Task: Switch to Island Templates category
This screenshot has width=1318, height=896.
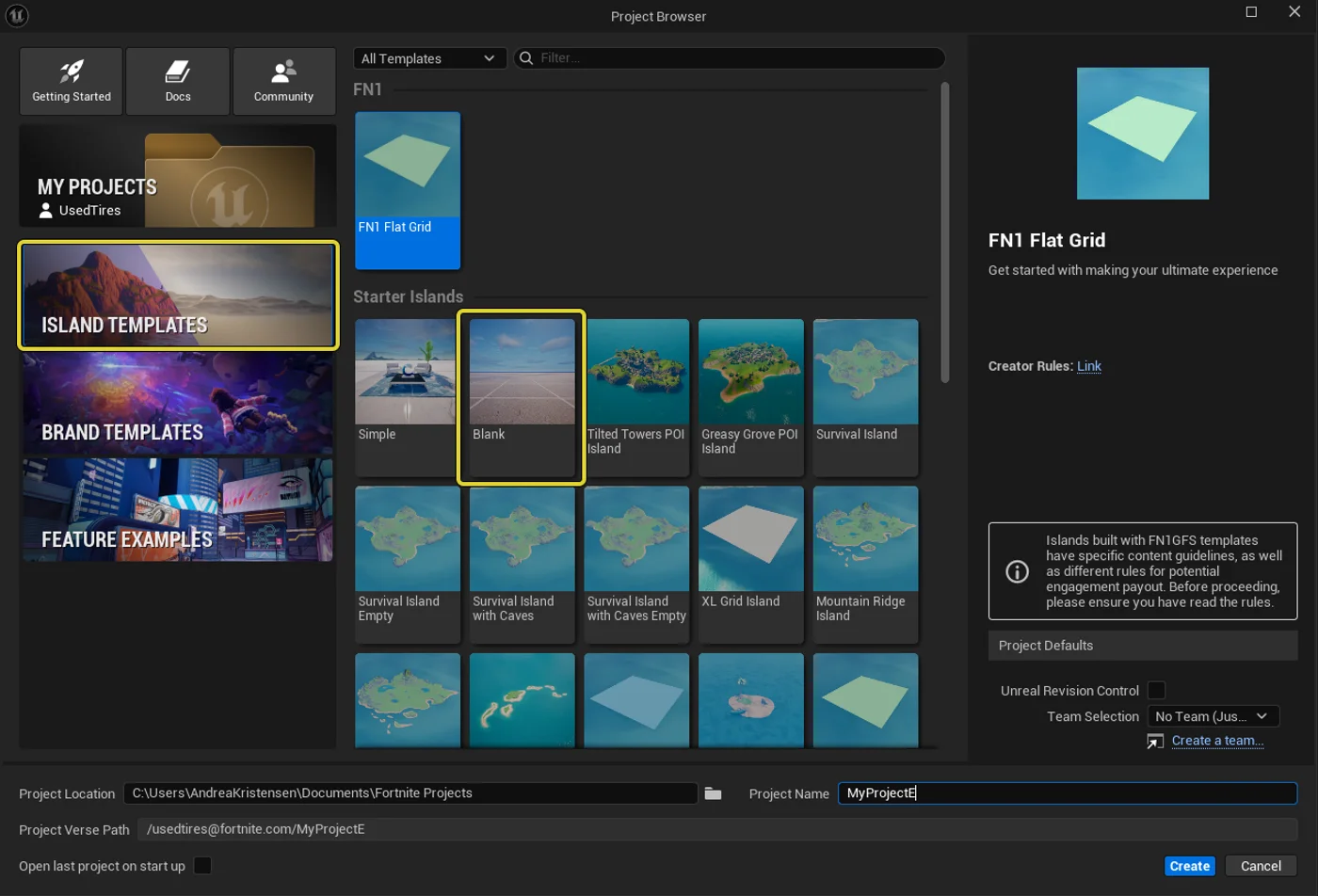Action: coord(178,296)
